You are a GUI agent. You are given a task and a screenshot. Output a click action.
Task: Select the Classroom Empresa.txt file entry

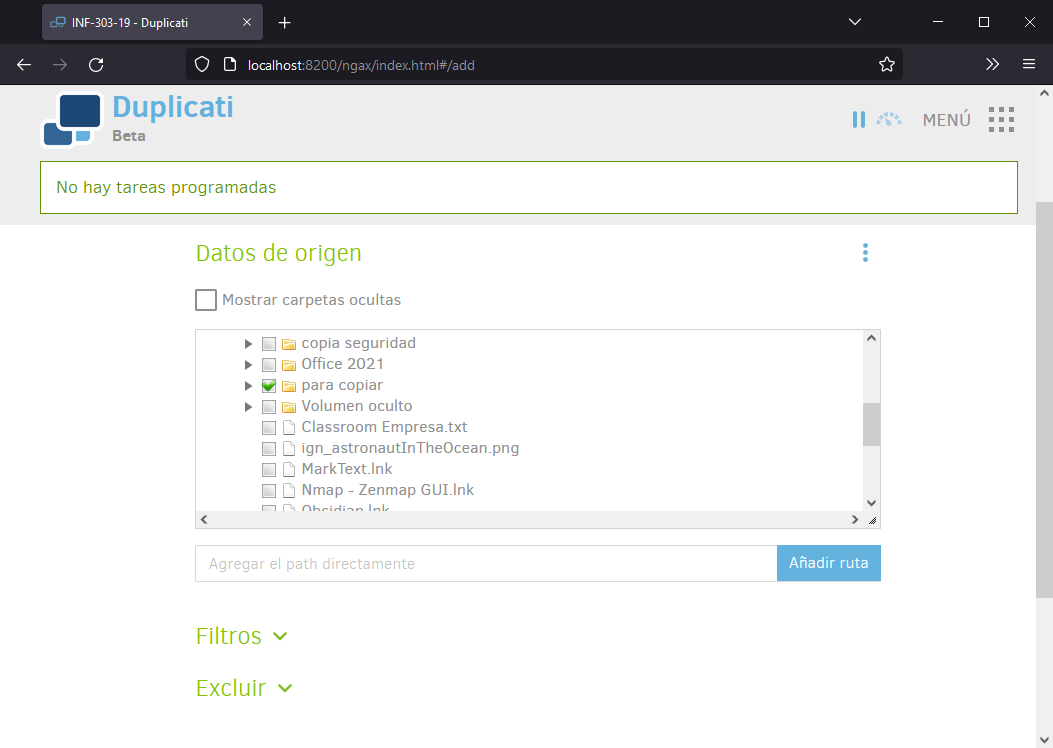pos(384,427)
